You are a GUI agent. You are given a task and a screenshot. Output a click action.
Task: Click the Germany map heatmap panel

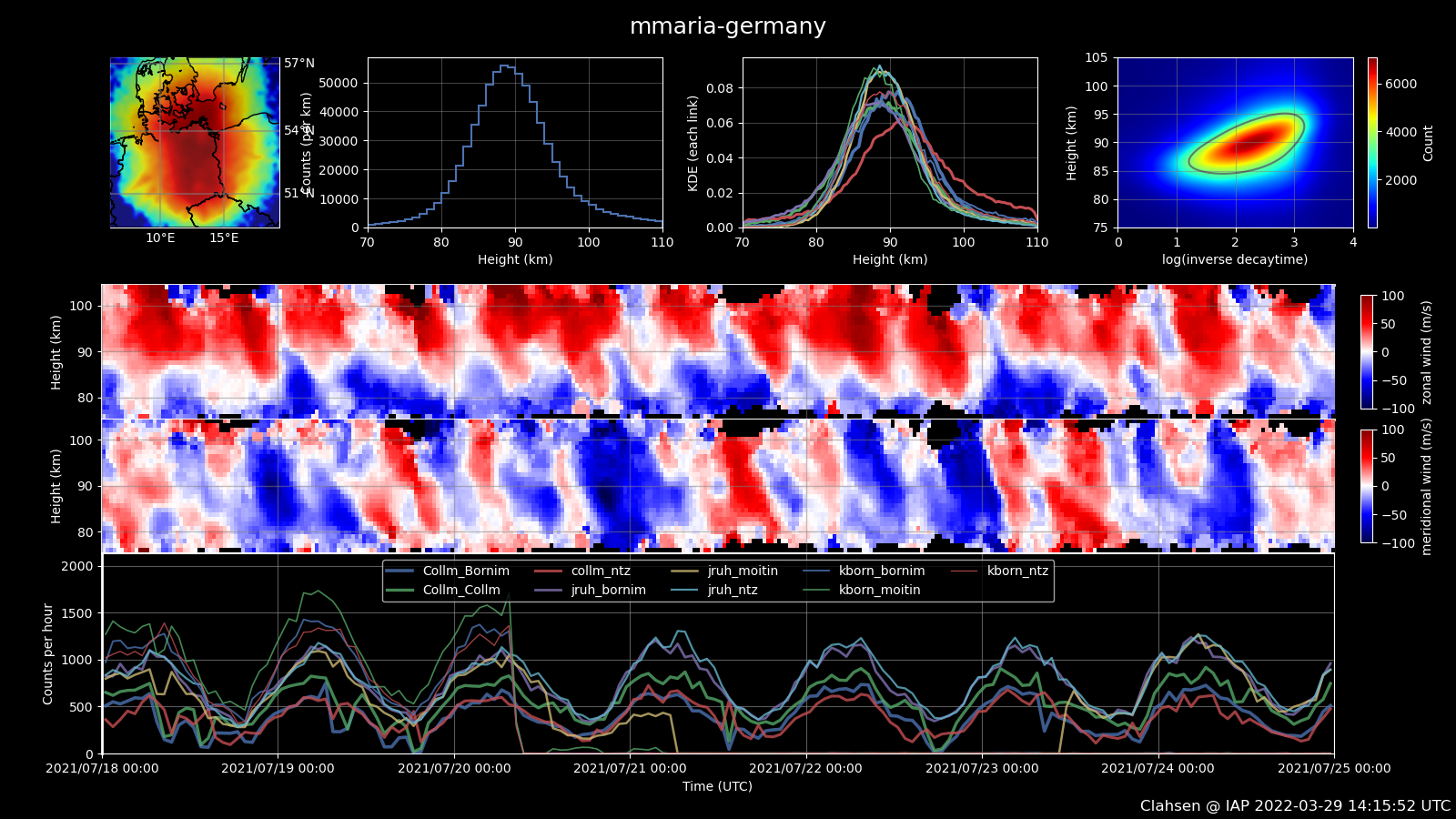(195, 143)
